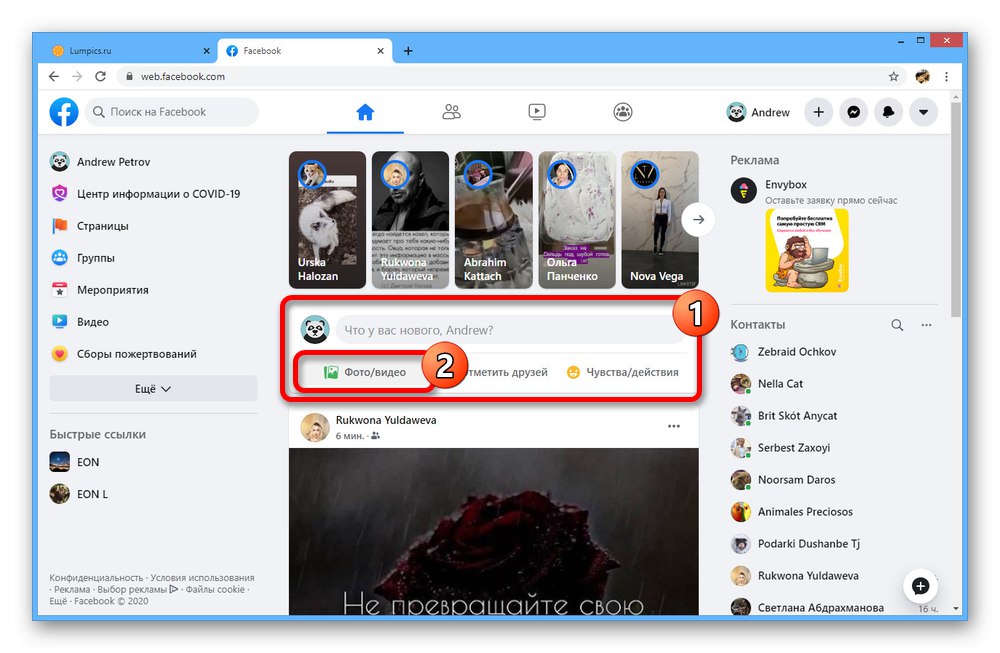Screen dimensions: 1000x653
Task: Click the Фото/видео button
Action: pos(365,372)
